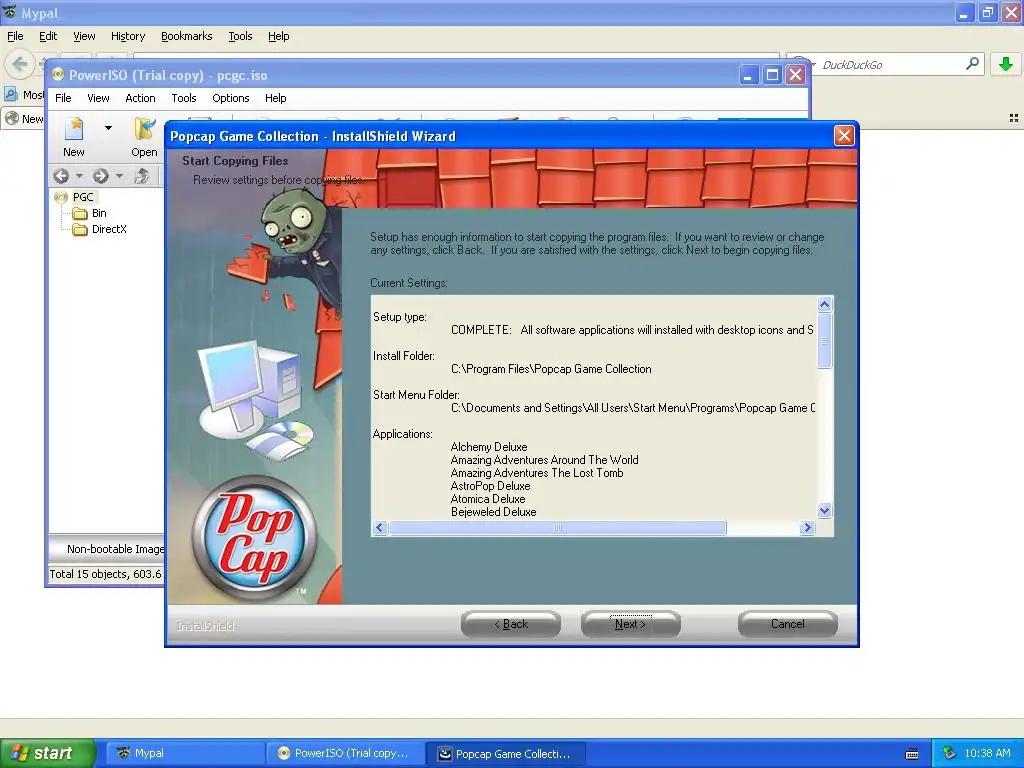Close the PowerISO window
The image size is (1024, 768).
click(x=795, y=75)
